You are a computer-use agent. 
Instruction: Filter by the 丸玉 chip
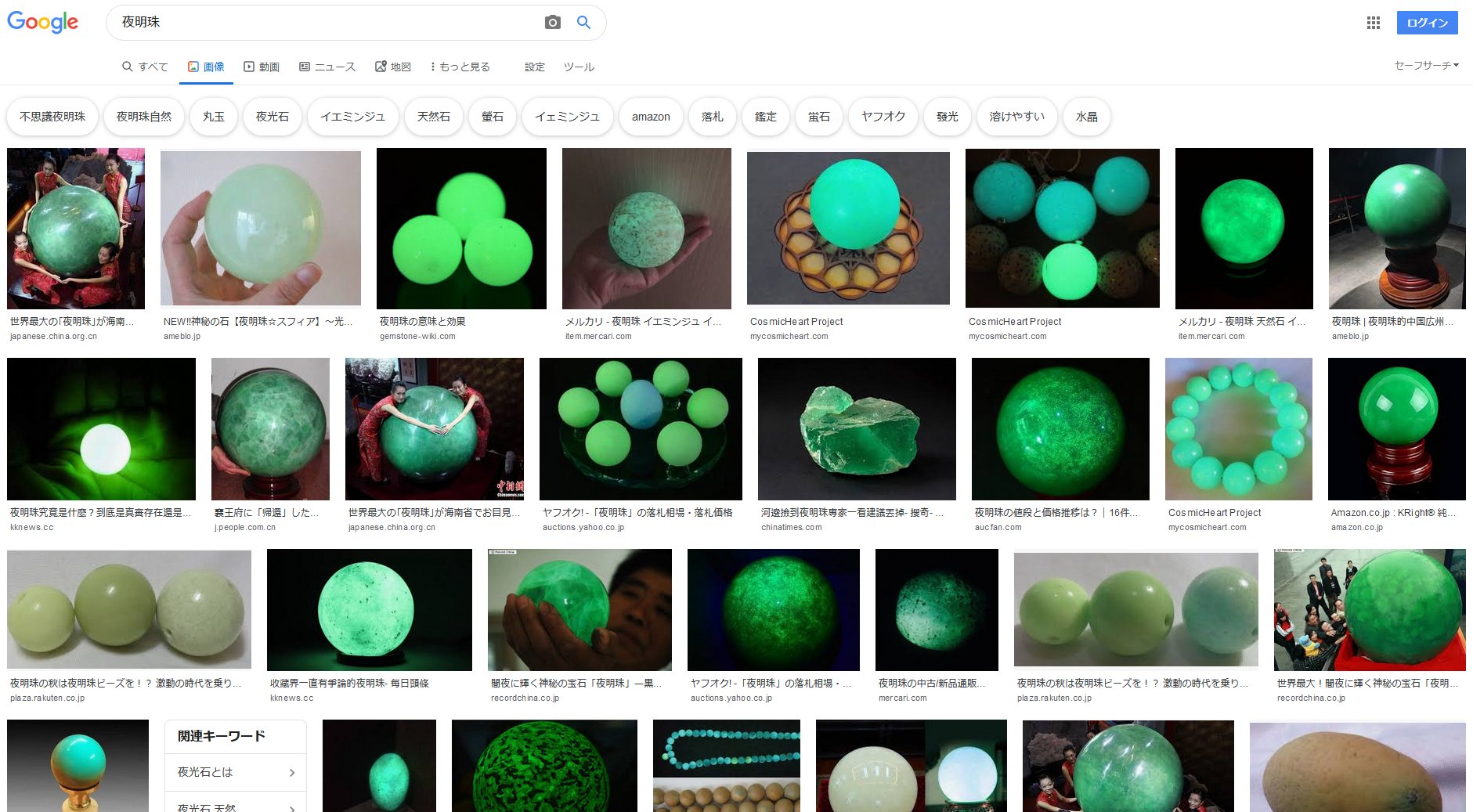(x=214, y=117)
